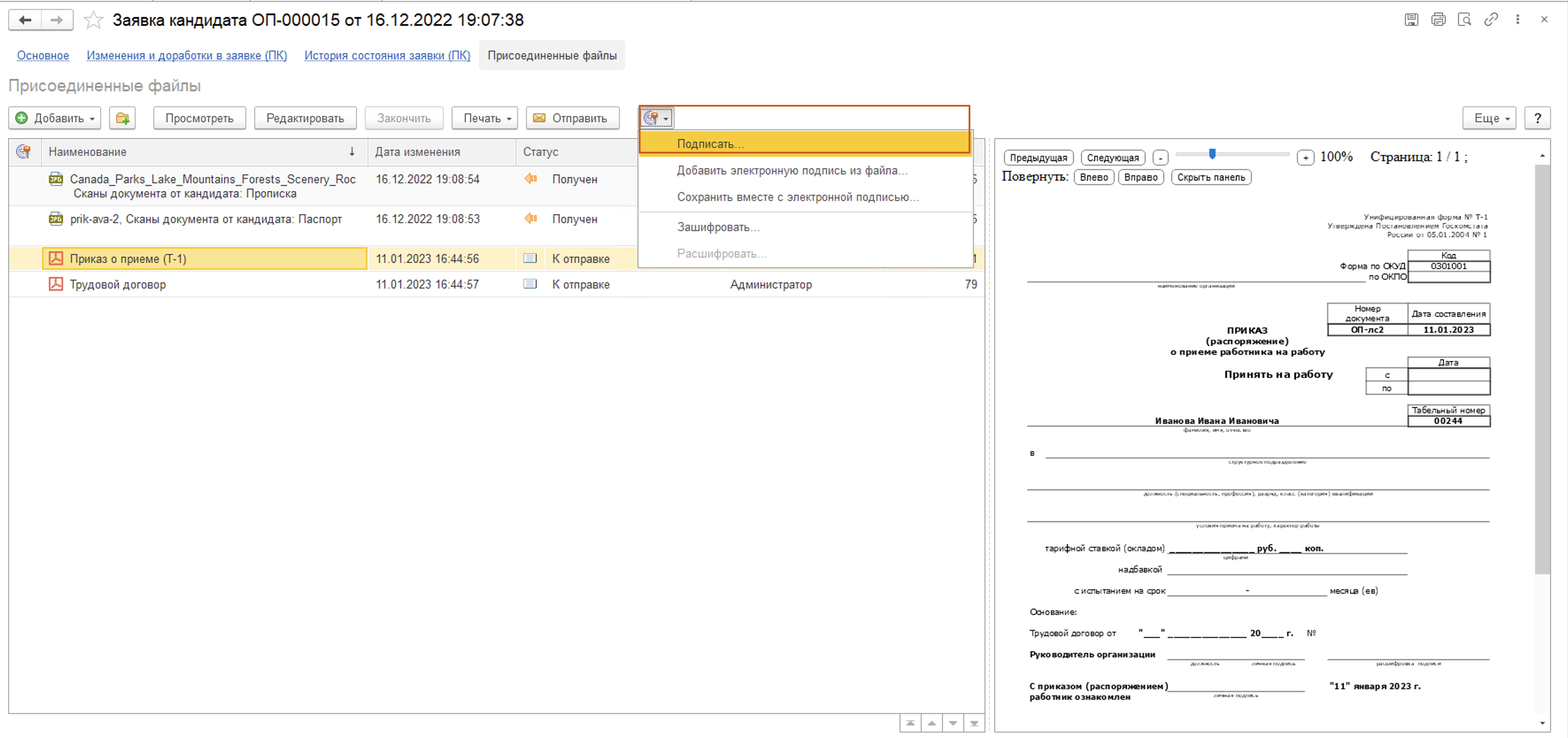The height and width of the screenshot is (738, 1568).
Task: Open help with the ? button
Action: [1537, 118]
